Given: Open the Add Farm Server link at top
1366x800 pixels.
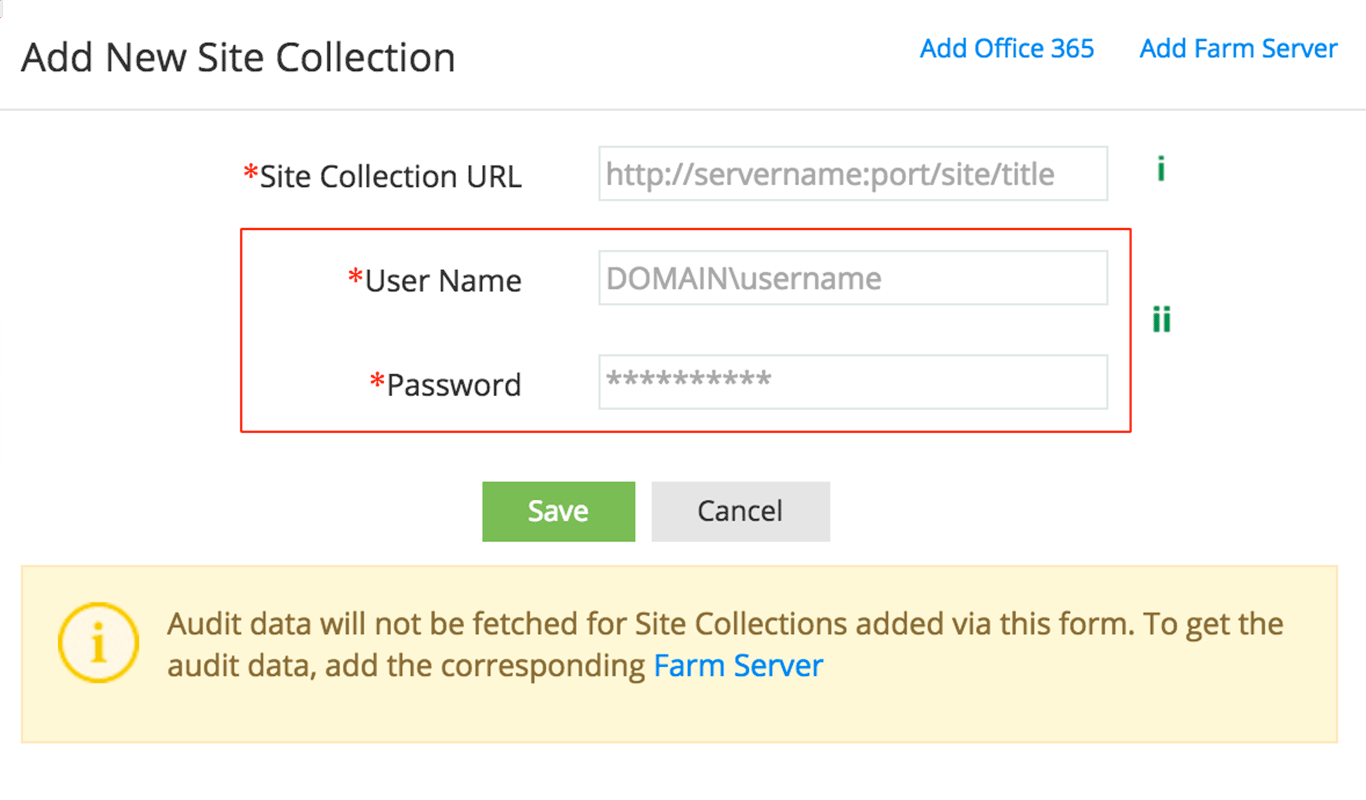Looking at the screenshot, I should (x=1238, y=48).
